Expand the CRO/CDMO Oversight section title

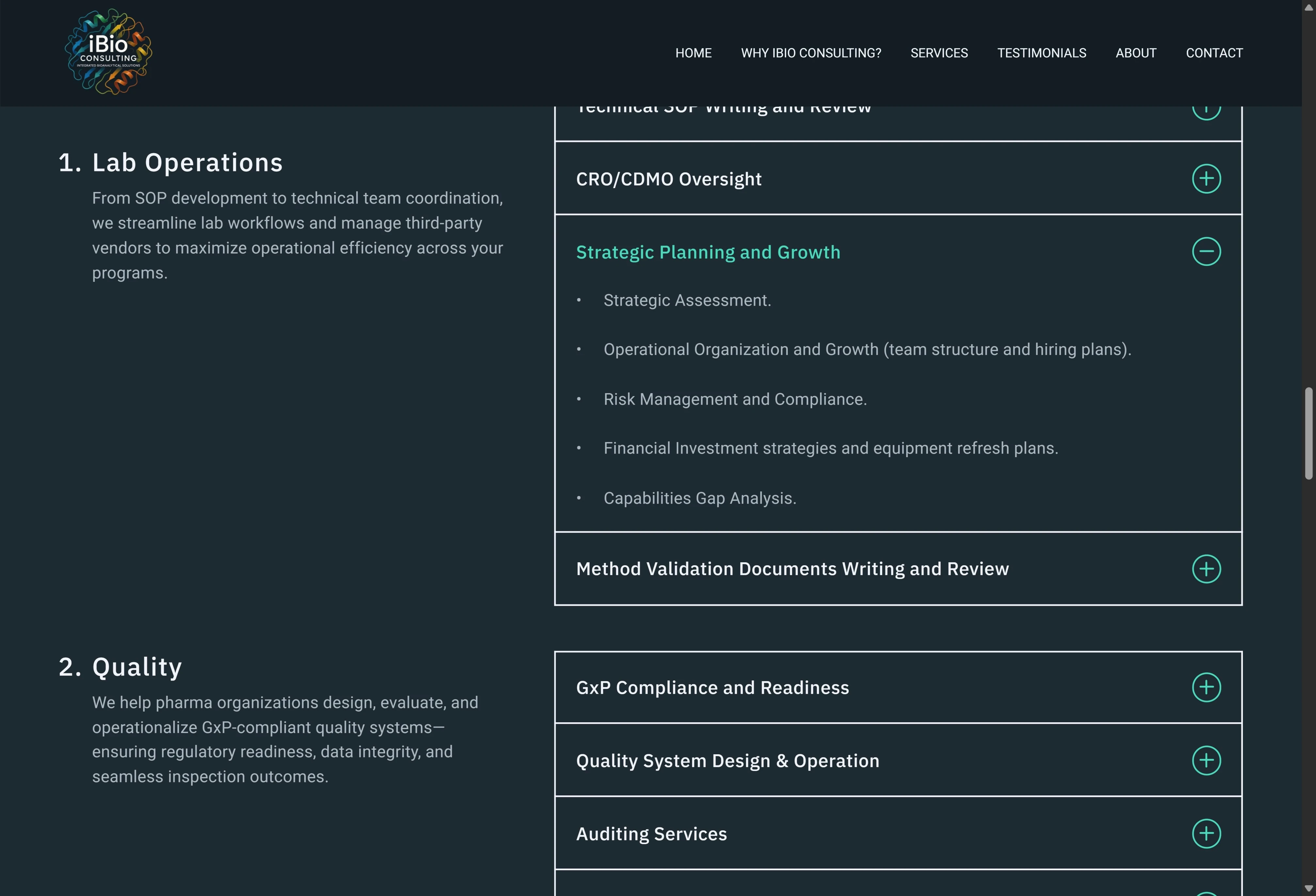[x=668, y=179]
